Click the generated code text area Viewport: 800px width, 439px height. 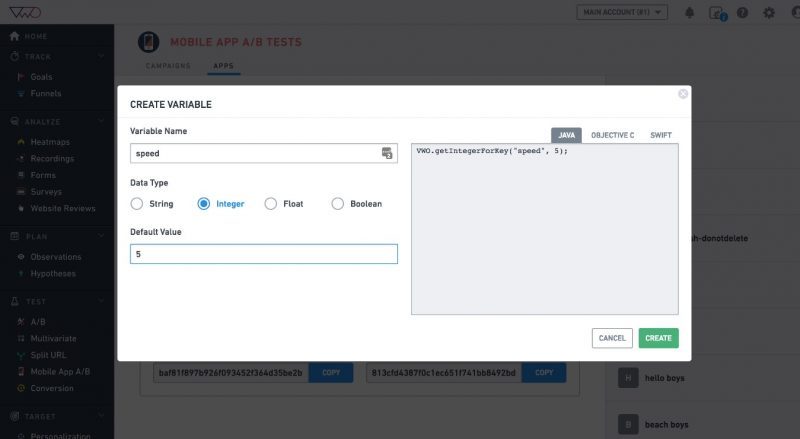(545, 229)
